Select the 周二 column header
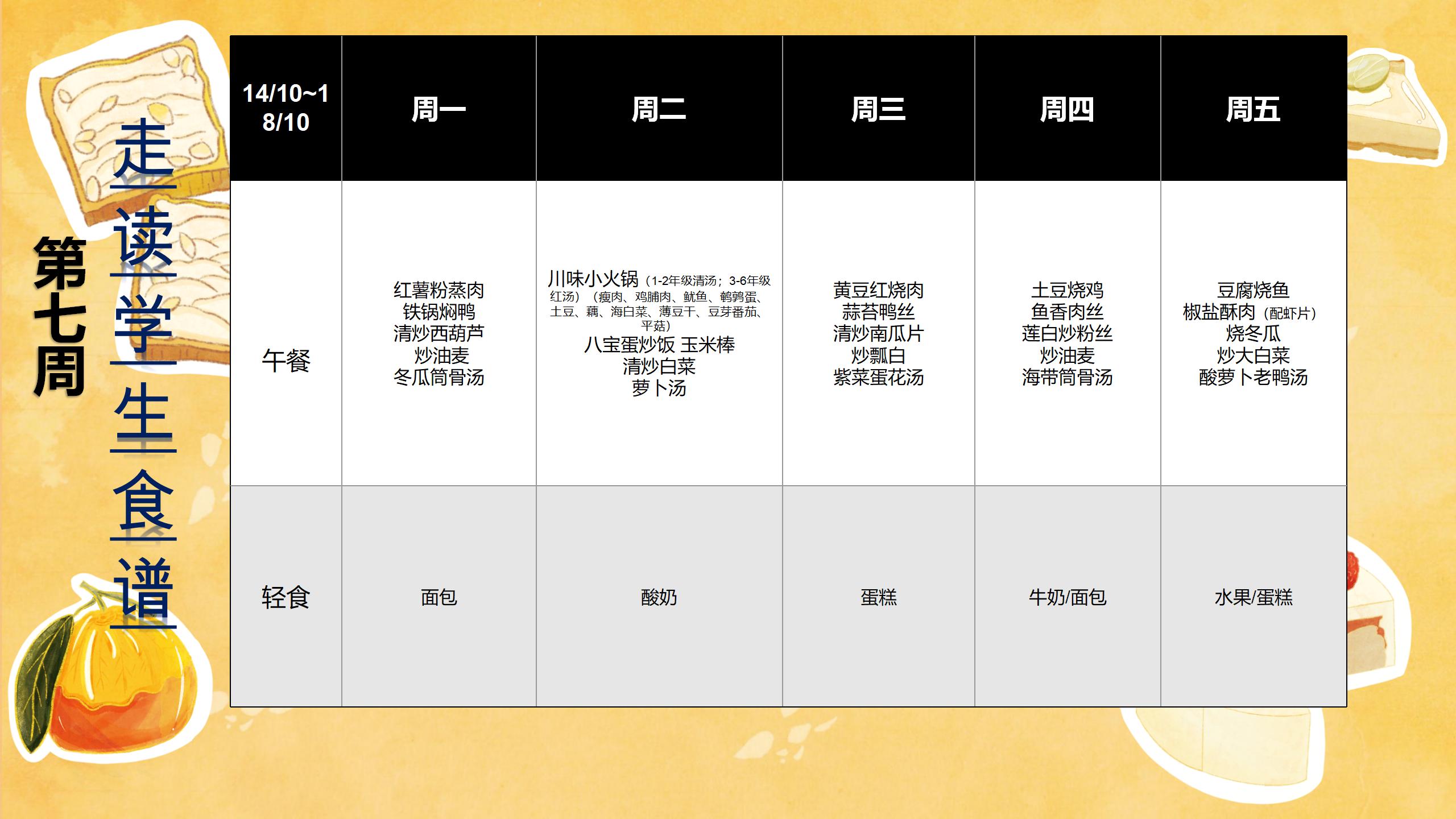 pos(659,108)
